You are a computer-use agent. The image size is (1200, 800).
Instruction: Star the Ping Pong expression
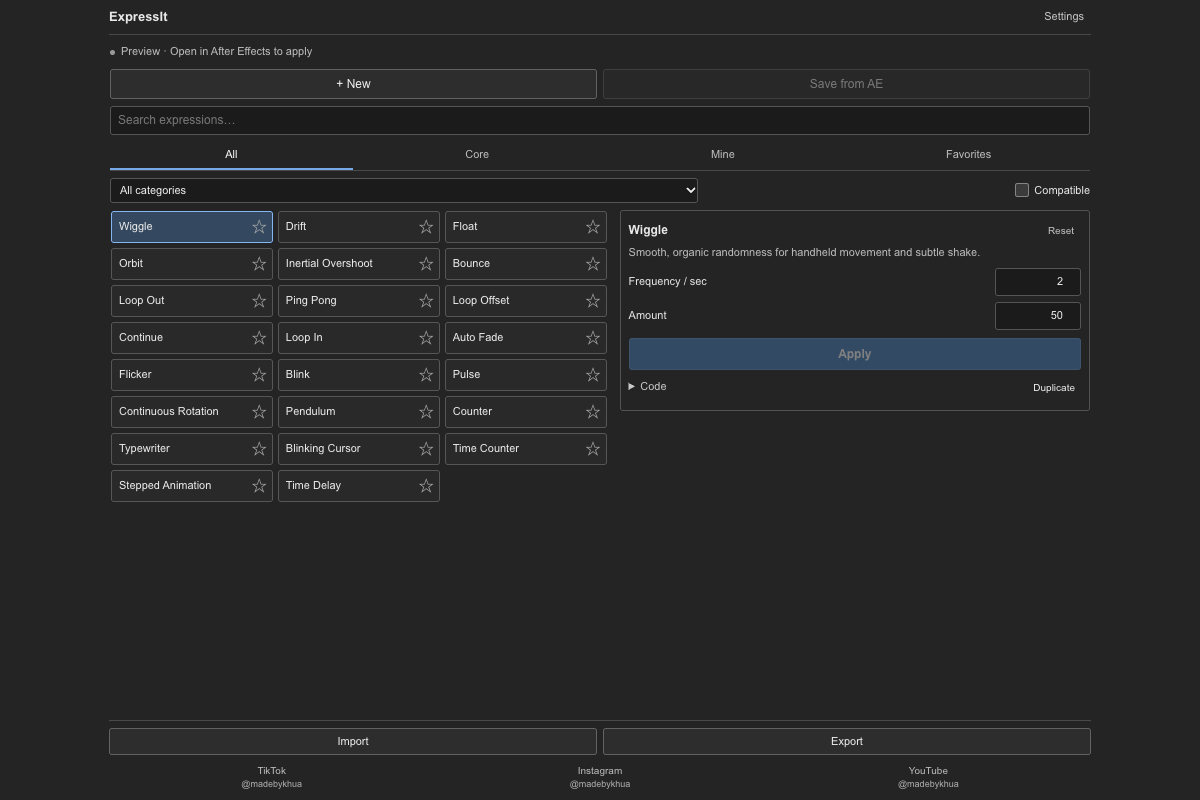[426, 301]
